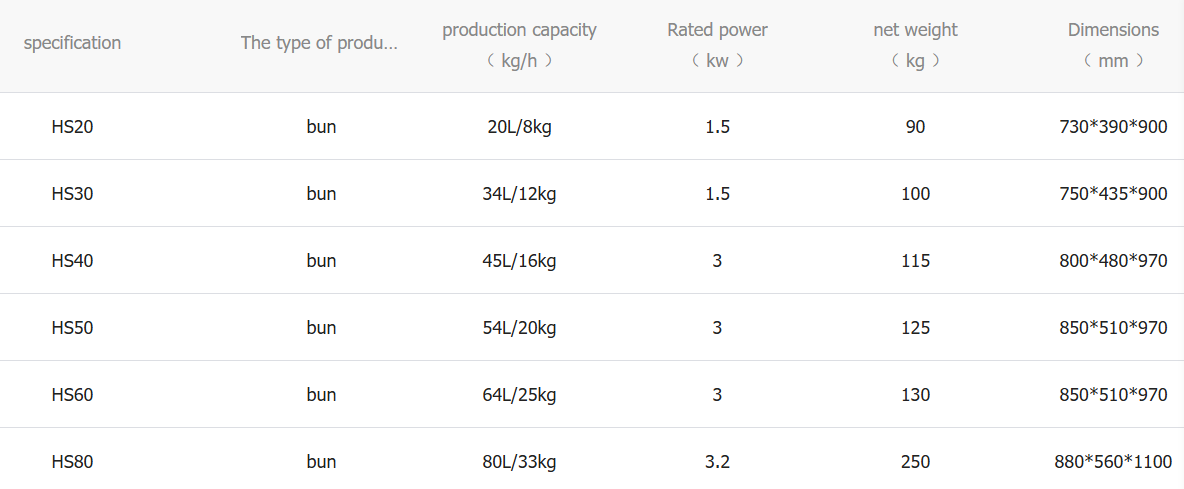This screenshot has height=489, width=1184.
Task: Click the Rated power column header
Action: click(x=717, y=44)
